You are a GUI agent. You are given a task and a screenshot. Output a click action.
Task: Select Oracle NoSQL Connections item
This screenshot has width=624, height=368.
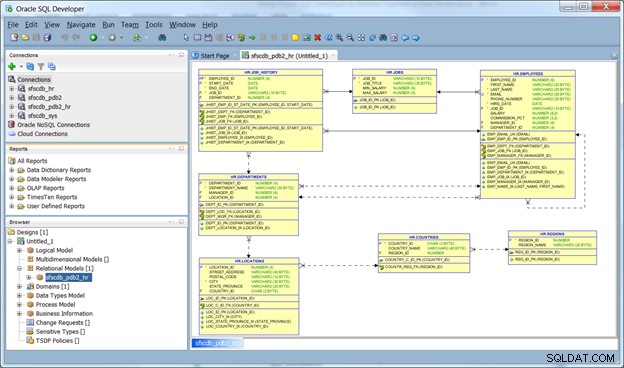[54, 125]
